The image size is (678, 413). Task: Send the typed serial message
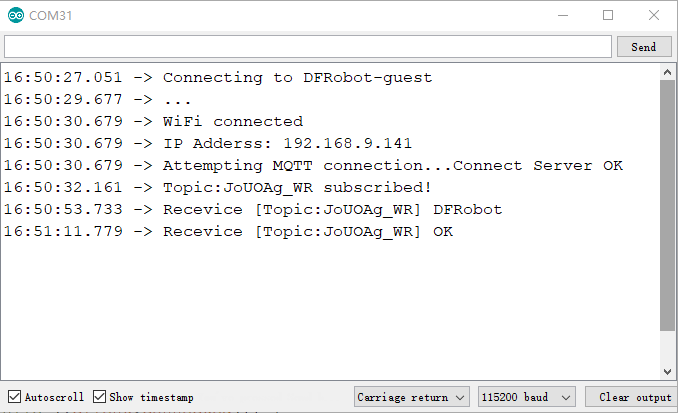(644, 47)
